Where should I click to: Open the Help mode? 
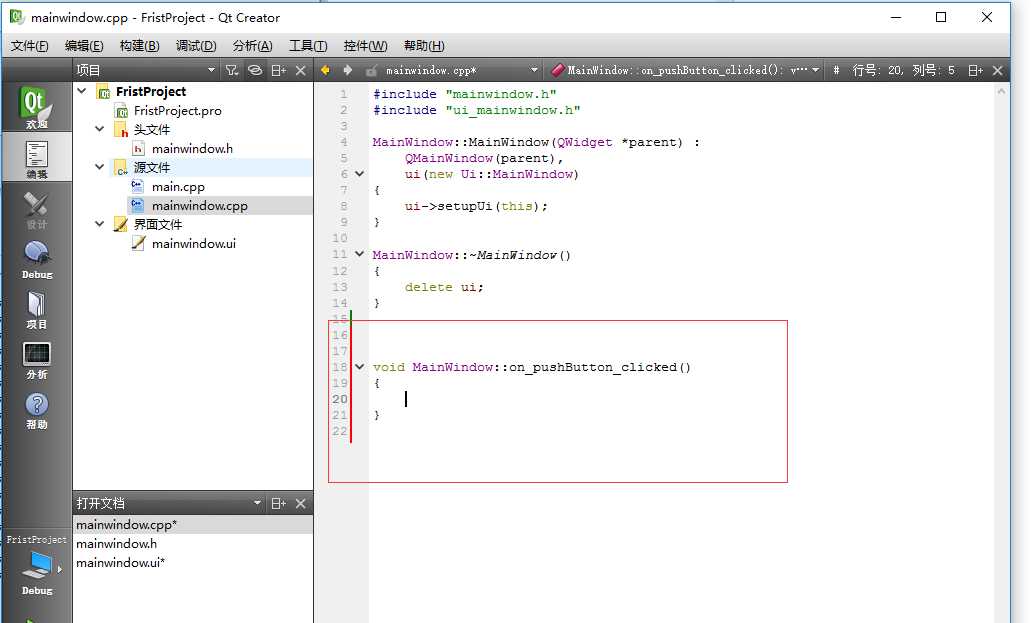tap(36, 411)
